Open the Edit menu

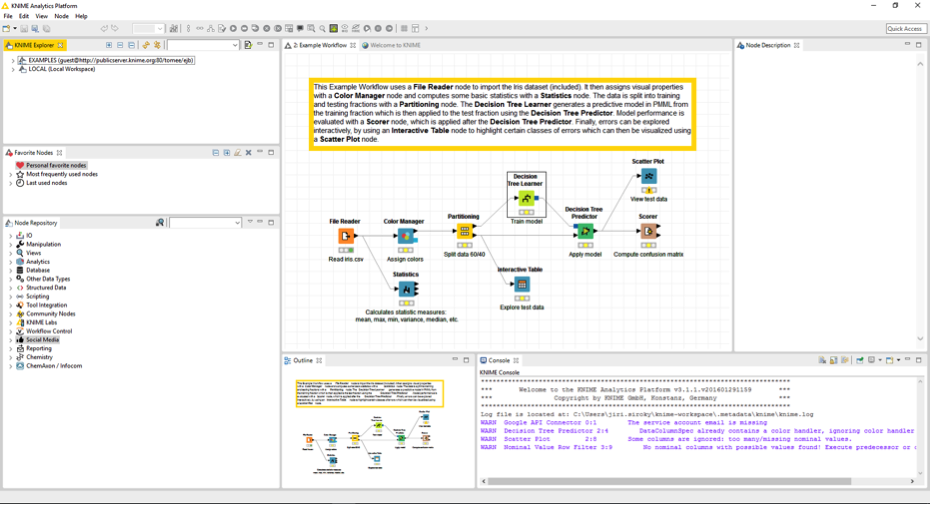coord(24,16)
